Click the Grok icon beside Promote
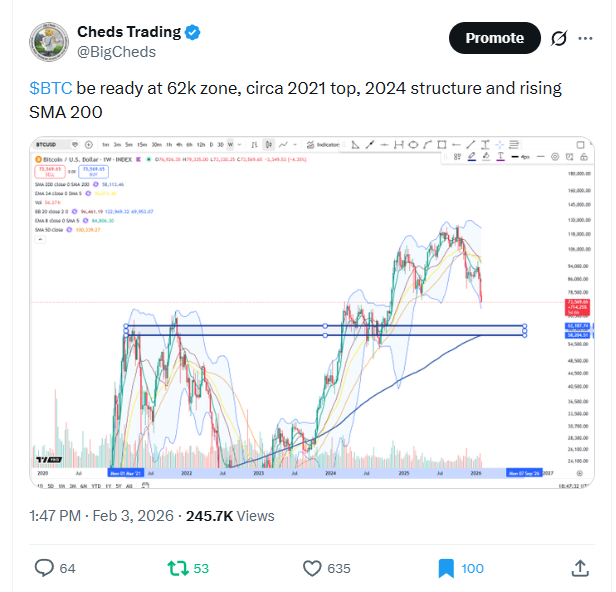Viewport: 616px width, 592px height. (559, 38)
